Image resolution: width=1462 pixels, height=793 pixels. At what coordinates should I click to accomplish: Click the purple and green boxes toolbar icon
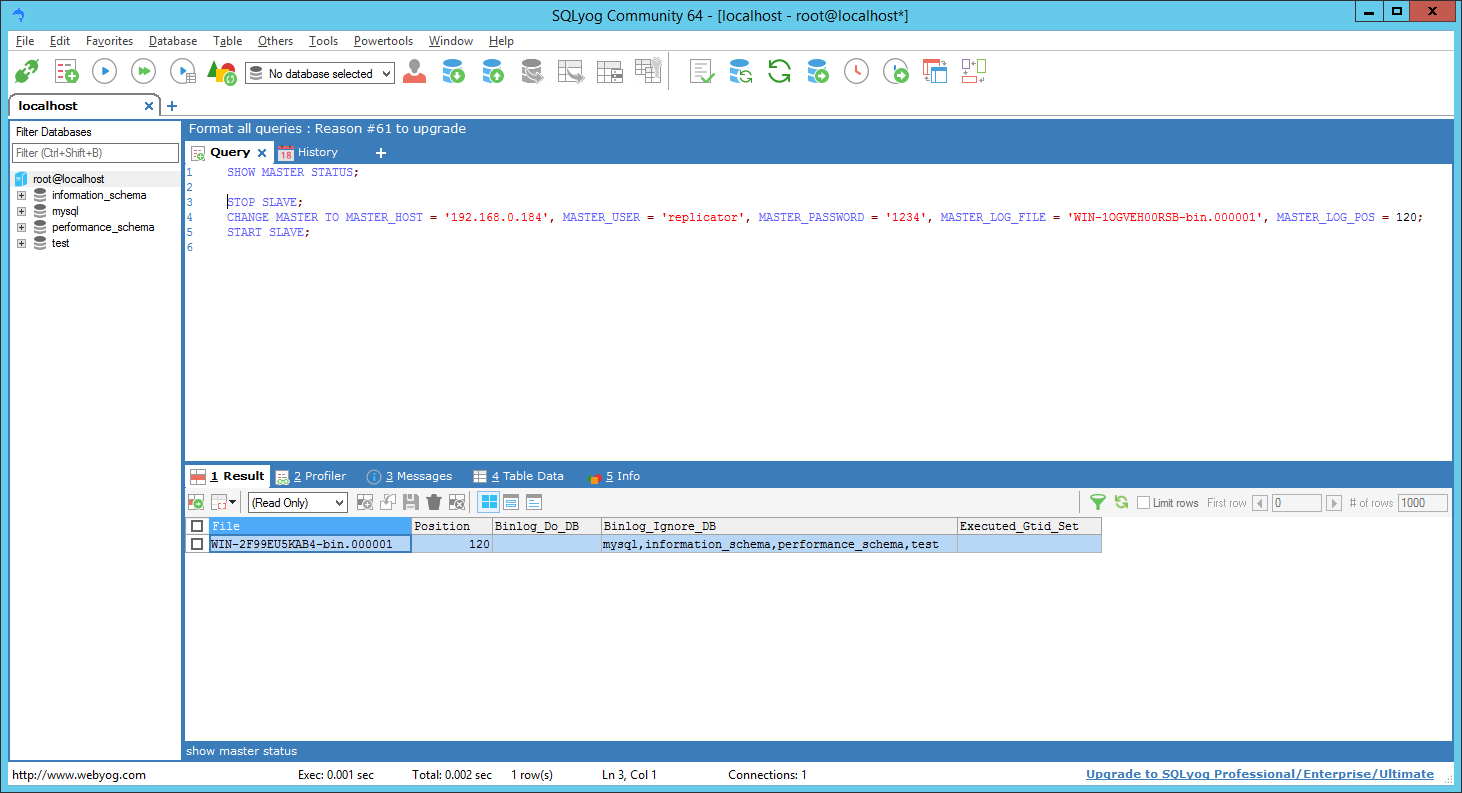pos(973,71)
